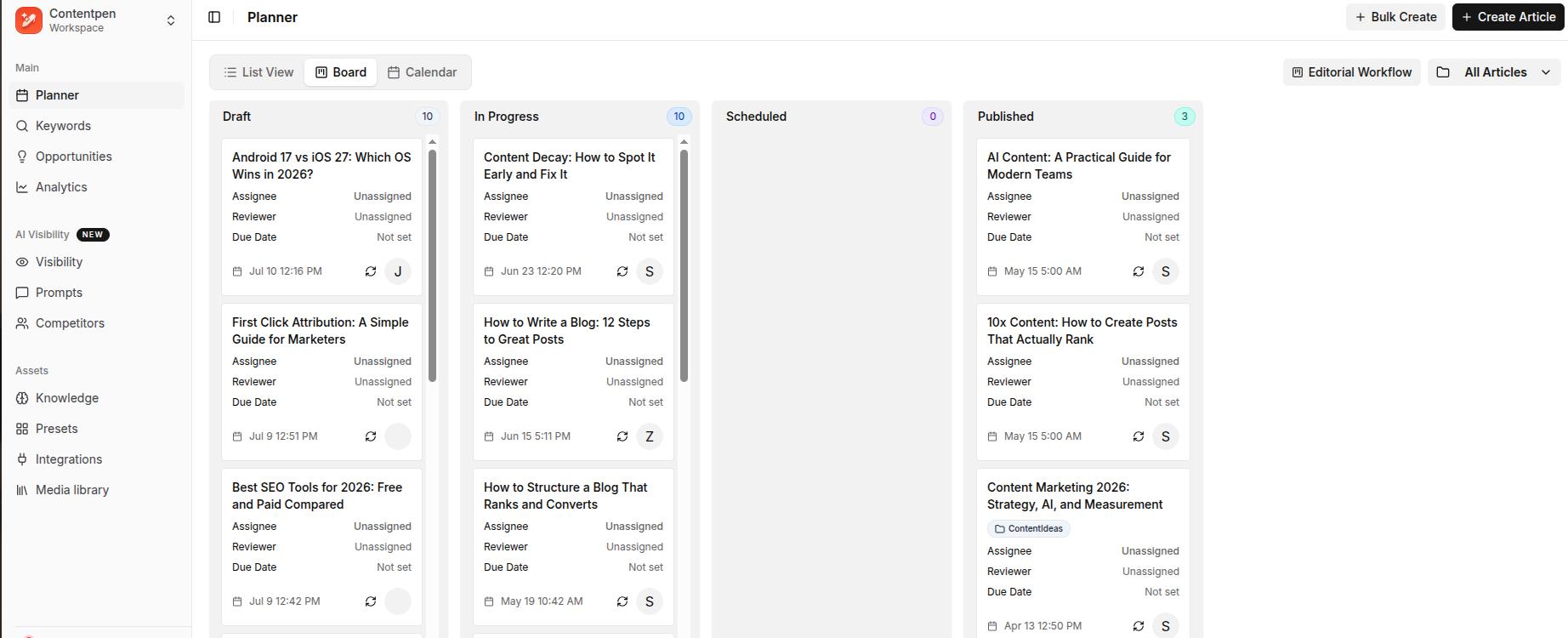
Task: Click the Scheduled count badge
Action: [933, 117]
